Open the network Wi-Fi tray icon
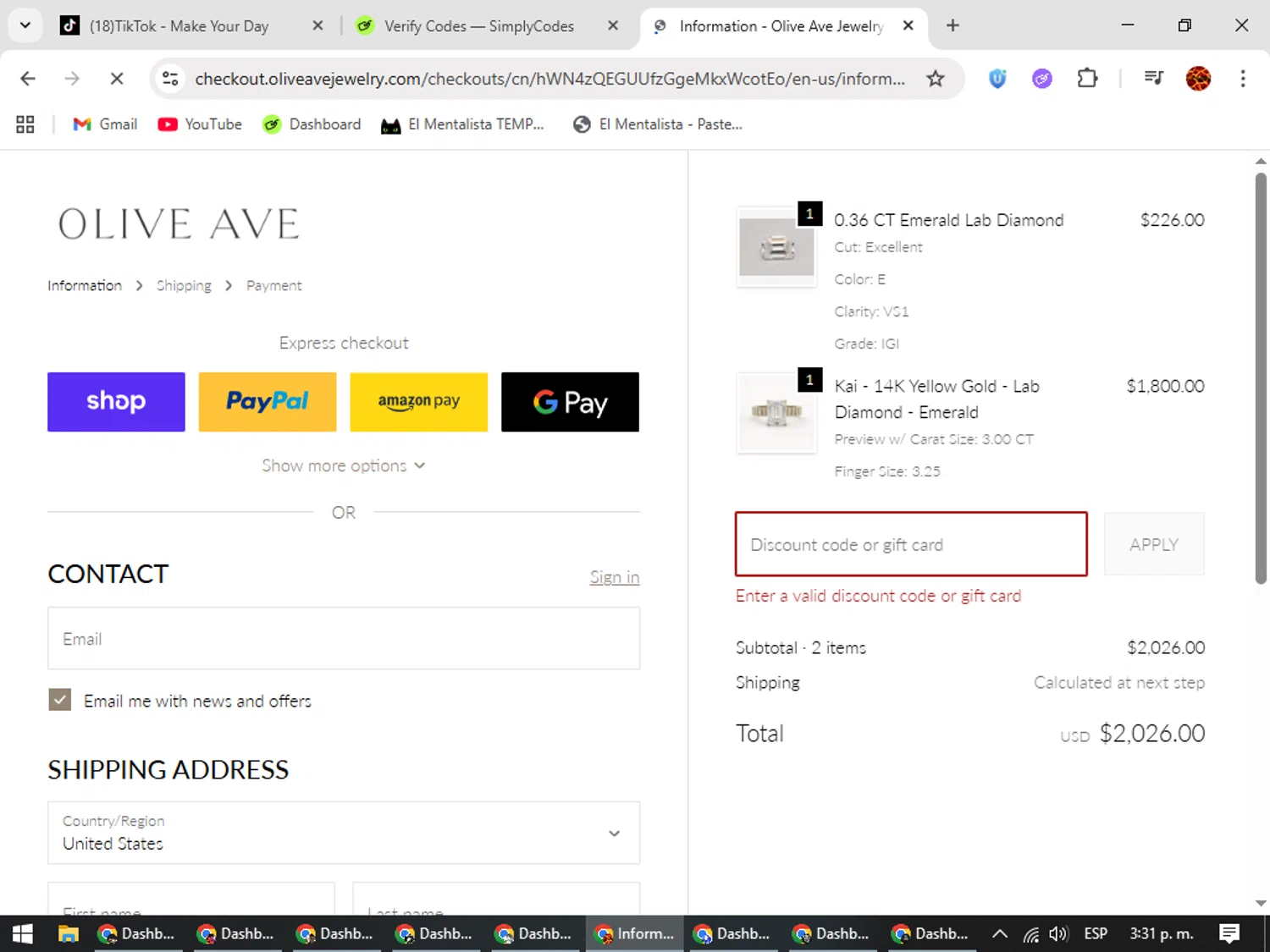The width and height of the screenshot is (1270, 952). (x=1030, y=933)
